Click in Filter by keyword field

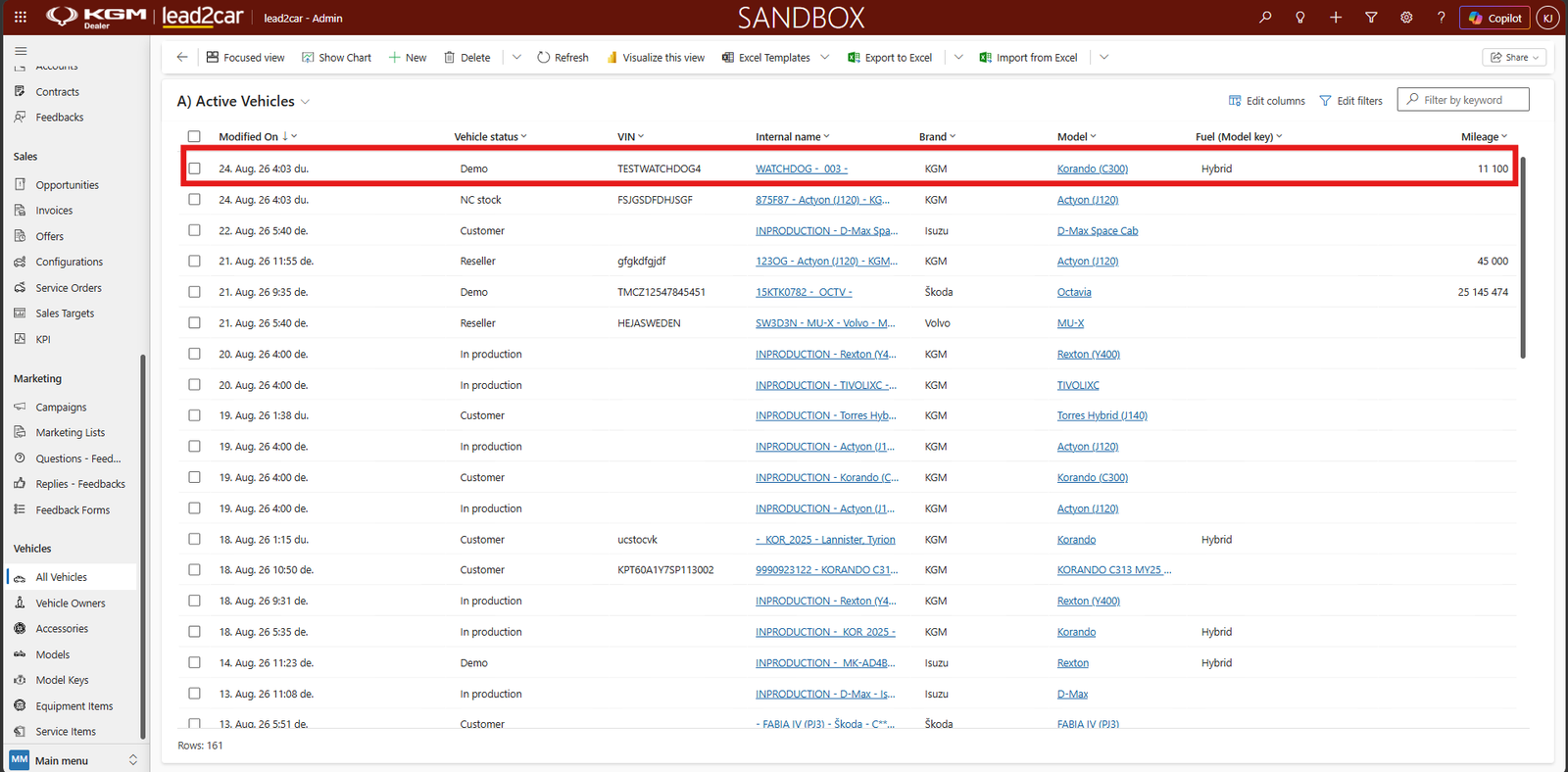pos(1463,100)
